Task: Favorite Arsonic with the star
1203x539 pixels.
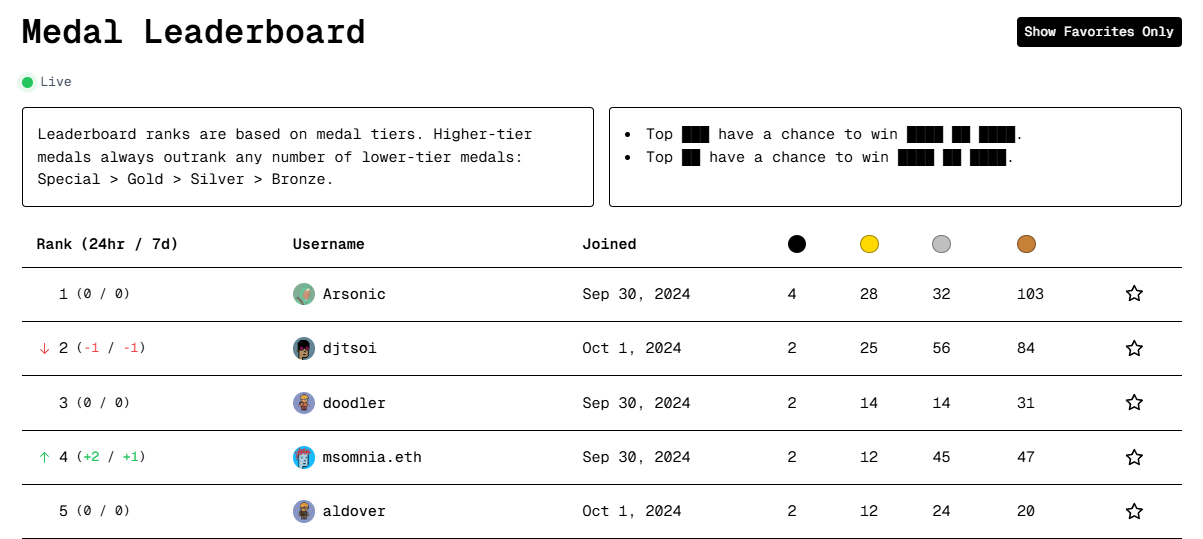Action: coord(1134,294)
